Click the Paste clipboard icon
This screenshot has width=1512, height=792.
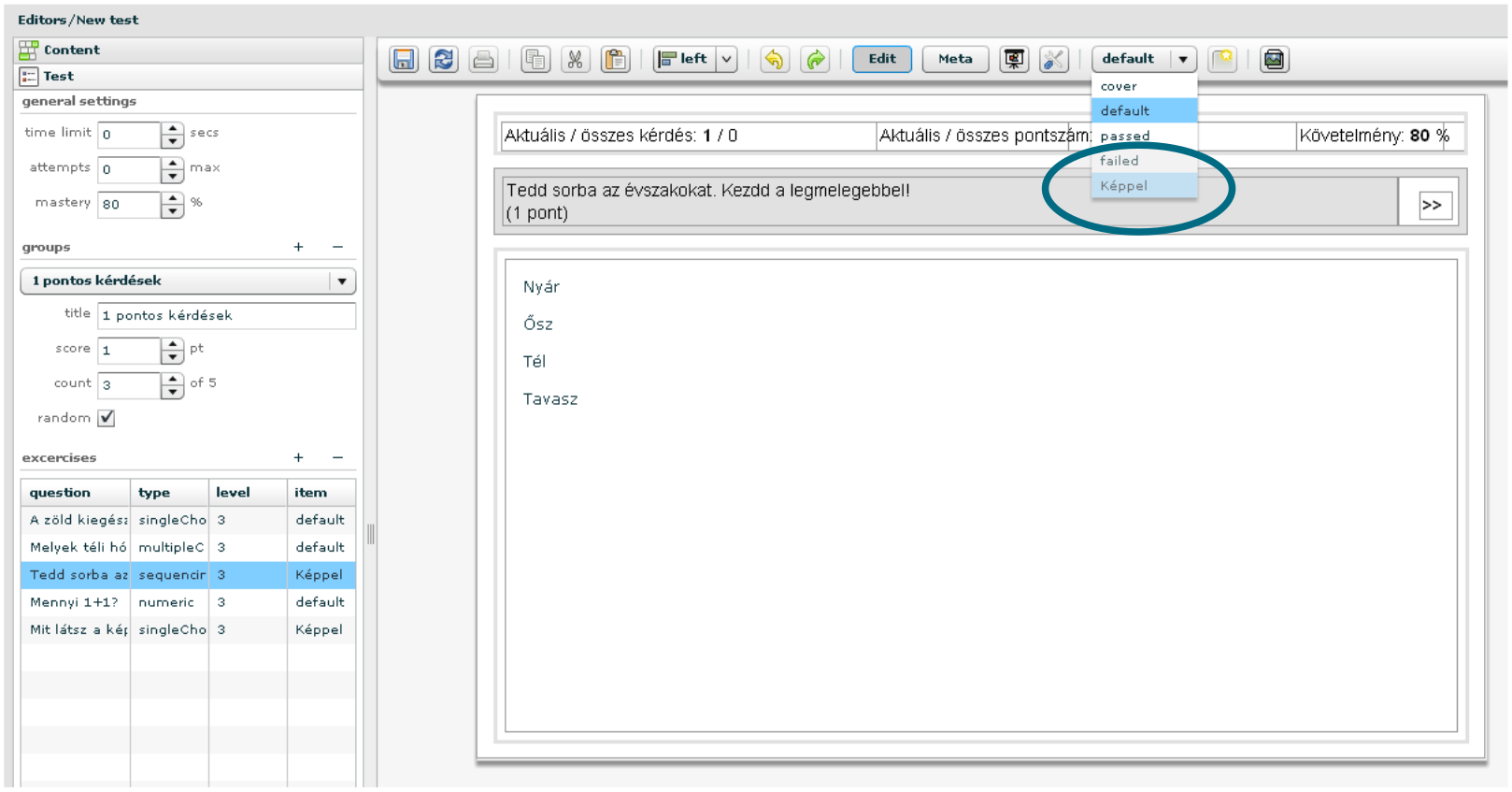coord(615,60)
